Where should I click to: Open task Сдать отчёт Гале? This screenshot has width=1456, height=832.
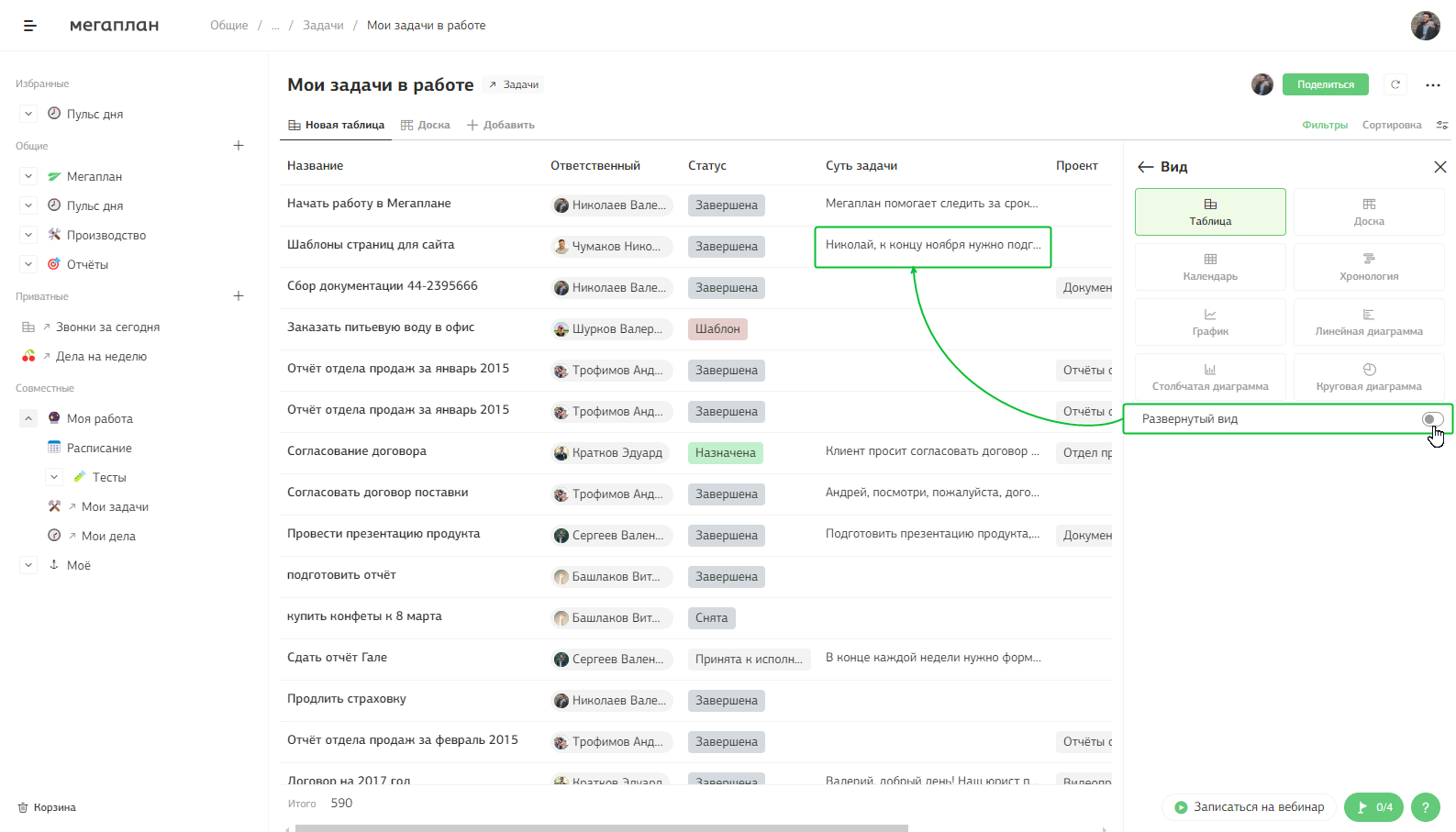[337, 658]
